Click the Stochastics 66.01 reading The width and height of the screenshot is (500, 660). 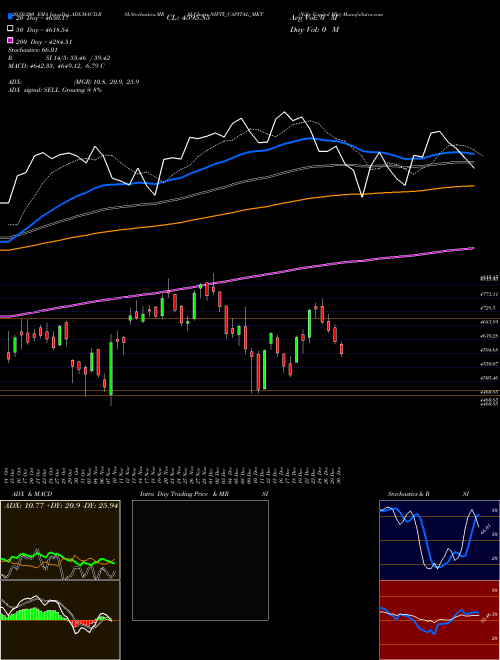tap(32, 50)
